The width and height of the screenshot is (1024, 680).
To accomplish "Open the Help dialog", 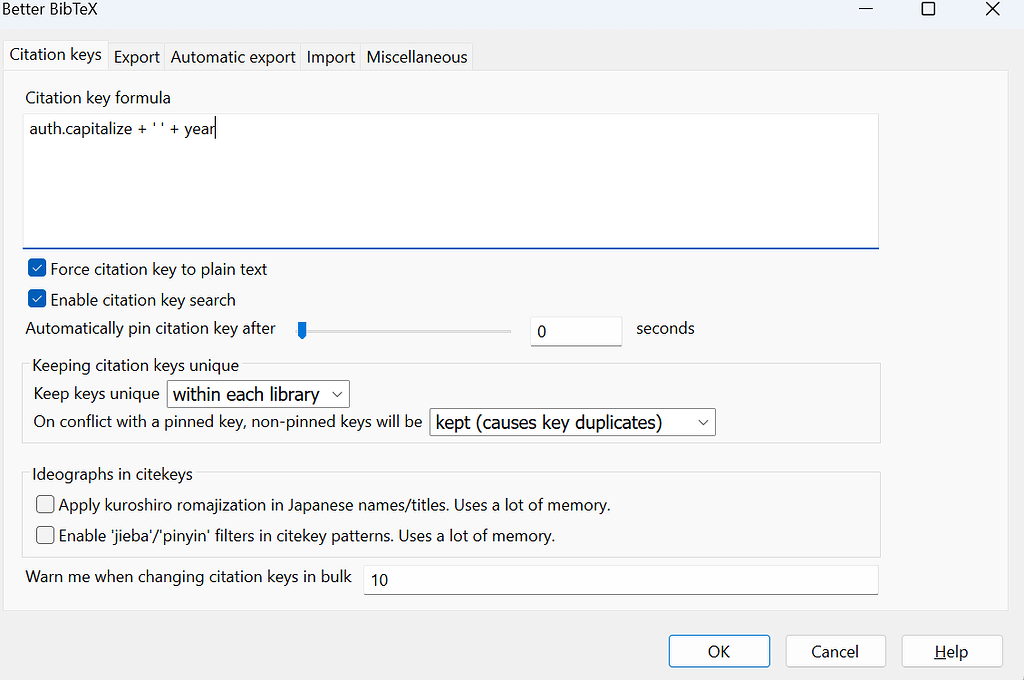I will [951, 651].
